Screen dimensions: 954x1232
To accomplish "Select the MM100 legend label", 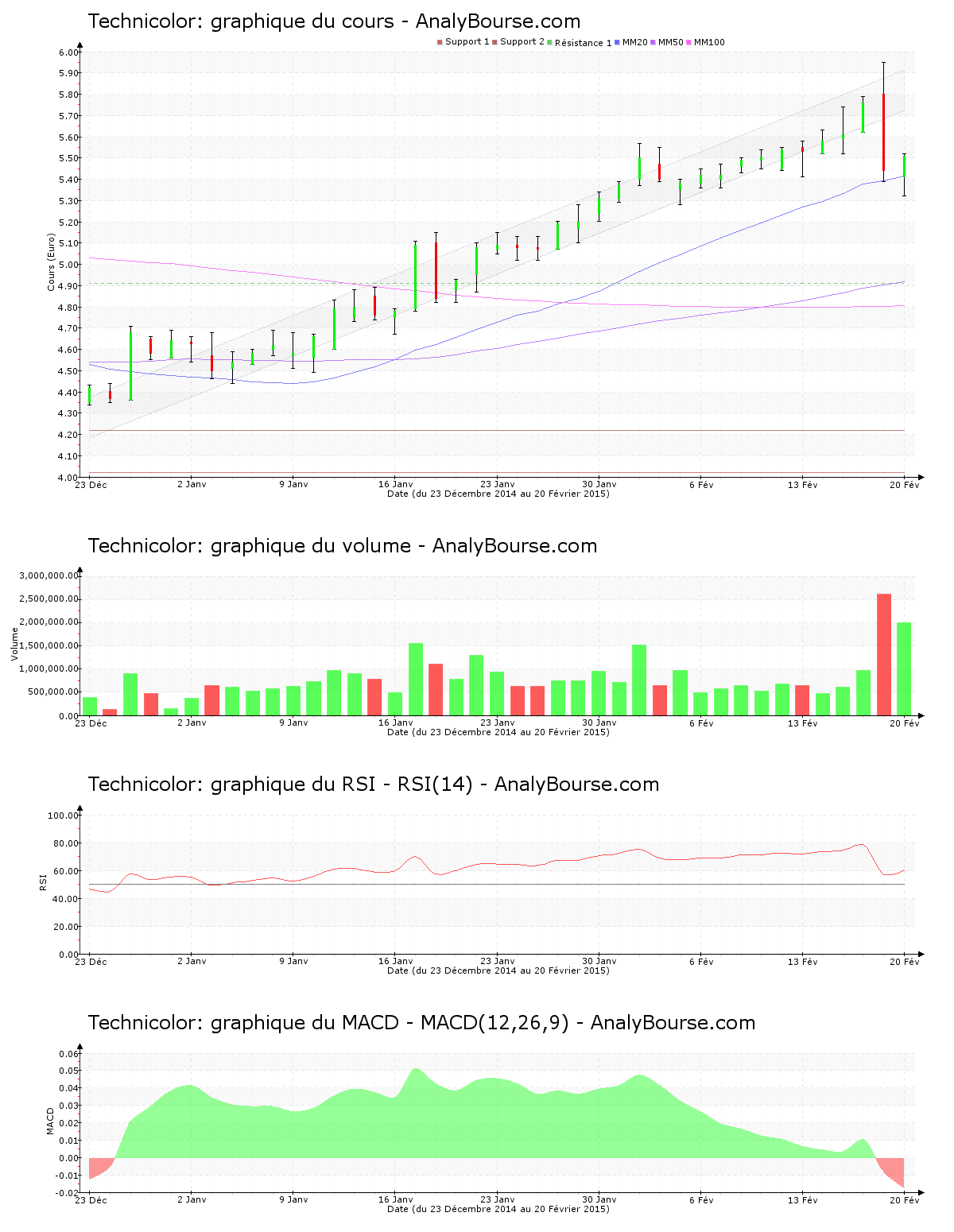I will [x=709, y=42].
